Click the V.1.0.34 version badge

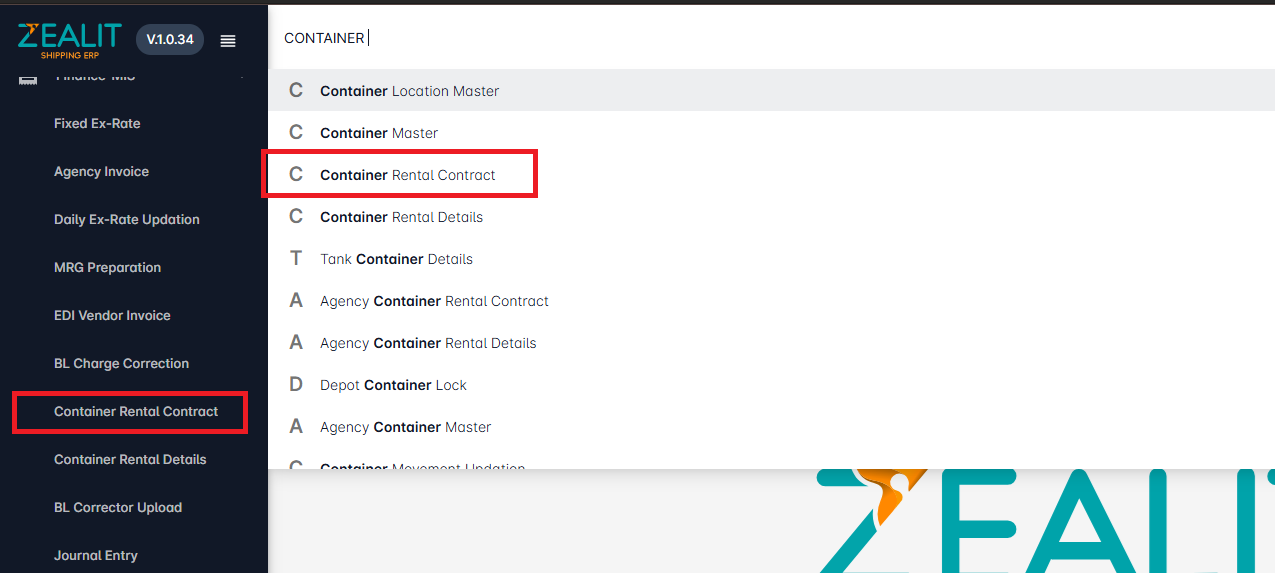tap(170, 39)
